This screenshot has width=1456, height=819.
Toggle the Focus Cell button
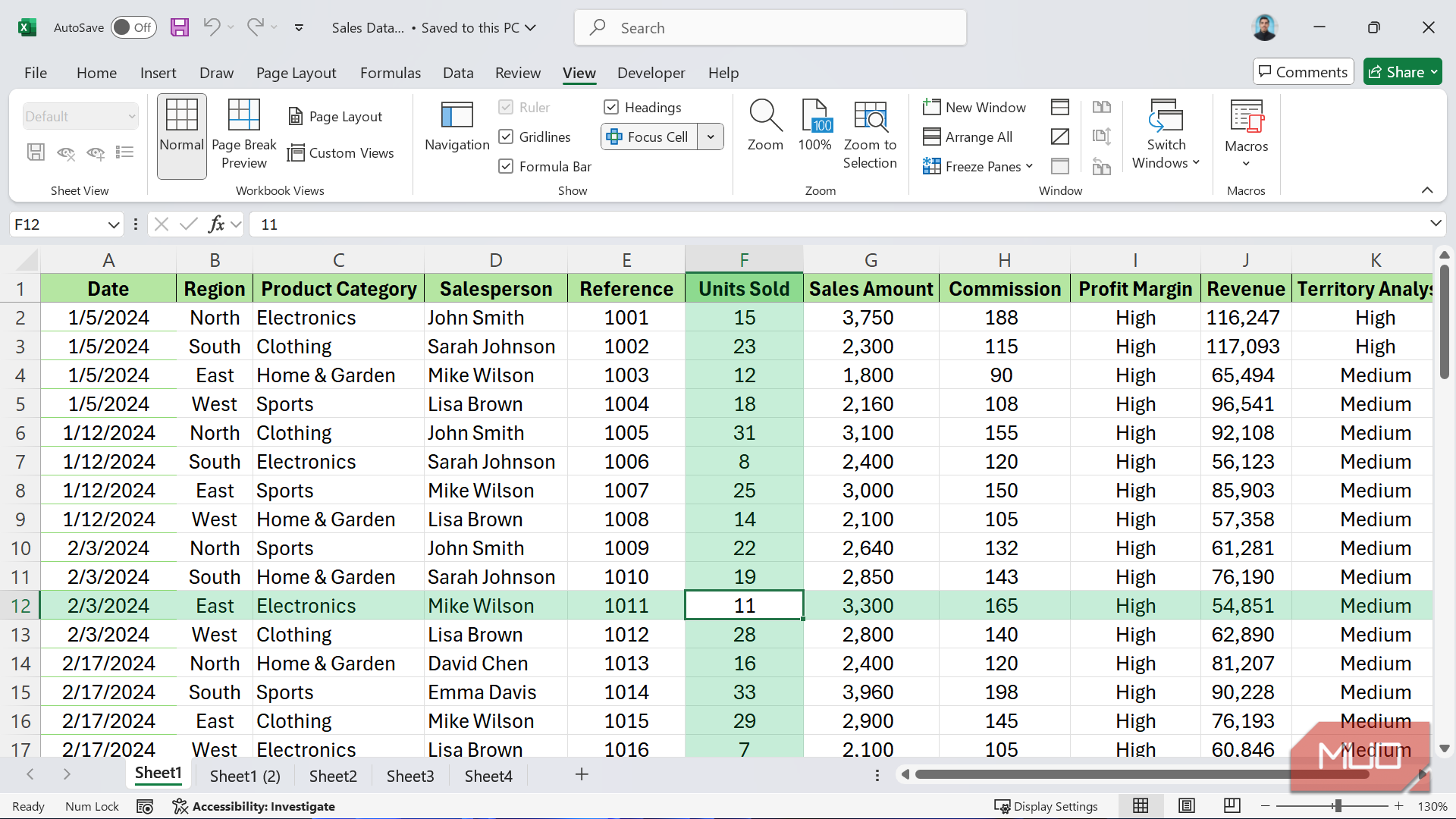point(649,137)
